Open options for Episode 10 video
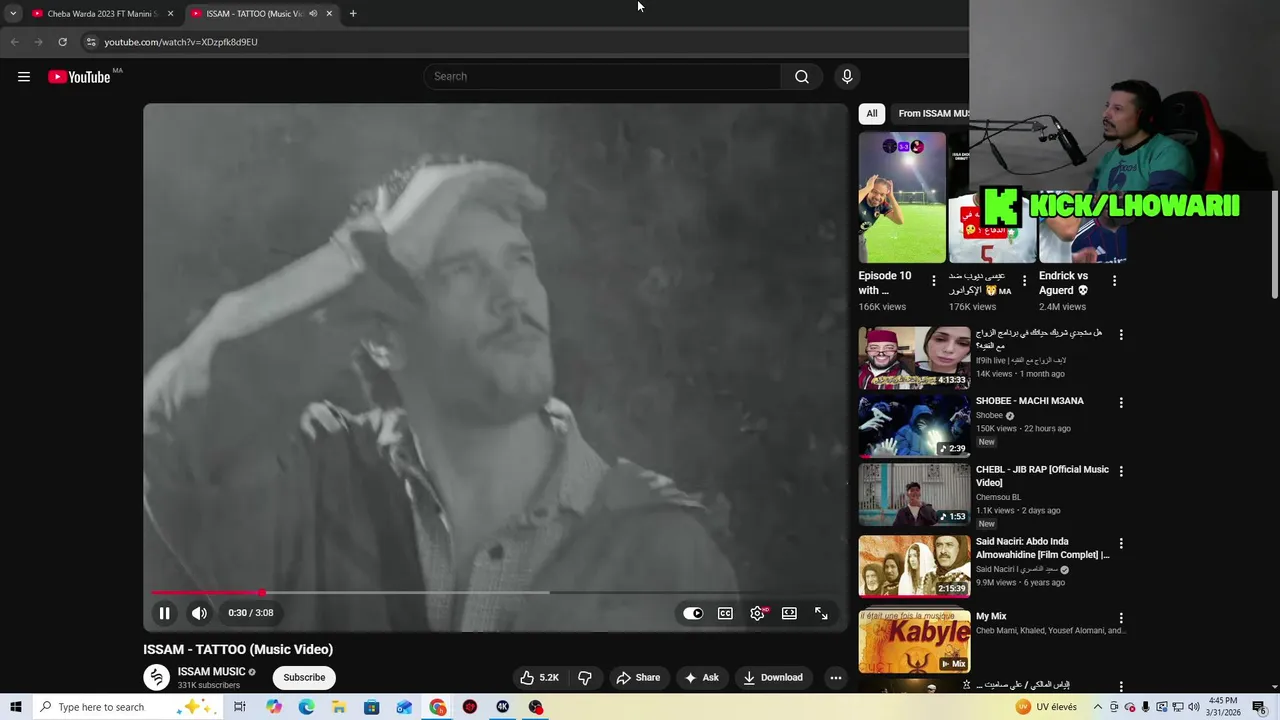Screen dimensions: 1280x720 pyautogui.click(x=934, y=281)
